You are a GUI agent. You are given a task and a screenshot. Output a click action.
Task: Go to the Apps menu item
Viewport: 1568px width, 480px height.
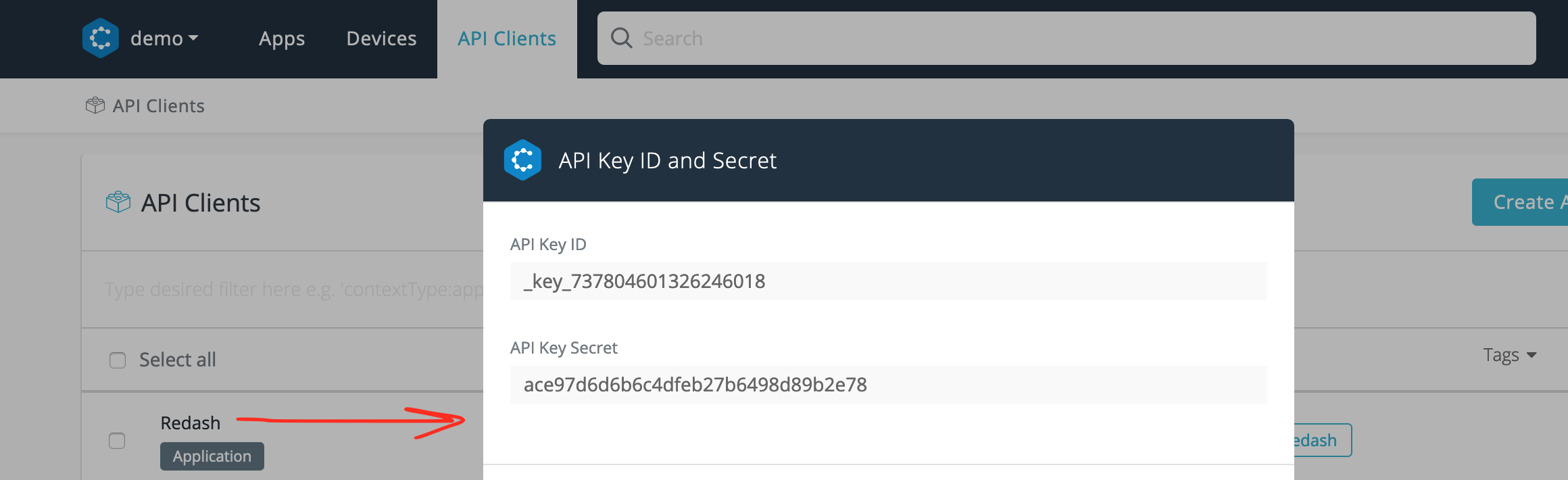point(282,39)
